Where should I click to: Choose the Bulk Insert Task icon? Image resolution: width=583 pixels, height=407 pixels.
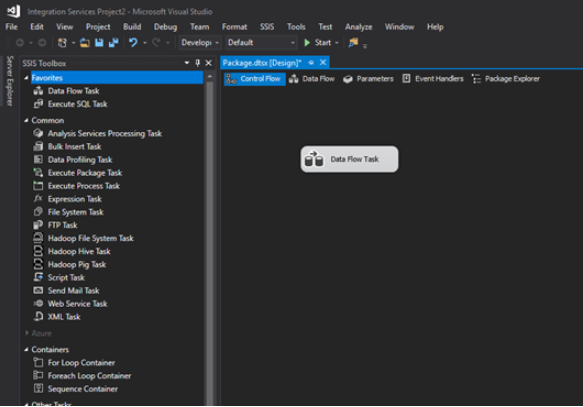(x=38, y=146)
